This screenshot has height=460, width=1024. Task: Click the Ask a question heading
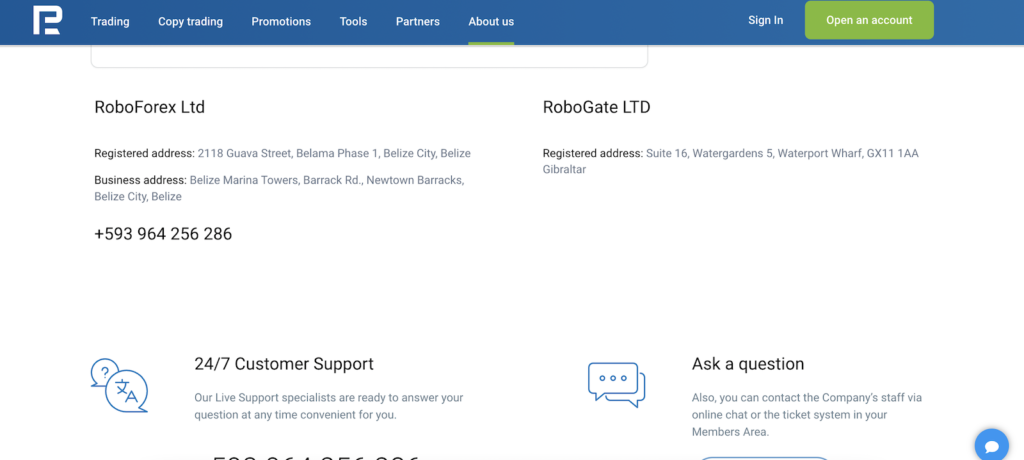(x=748, y=364)
